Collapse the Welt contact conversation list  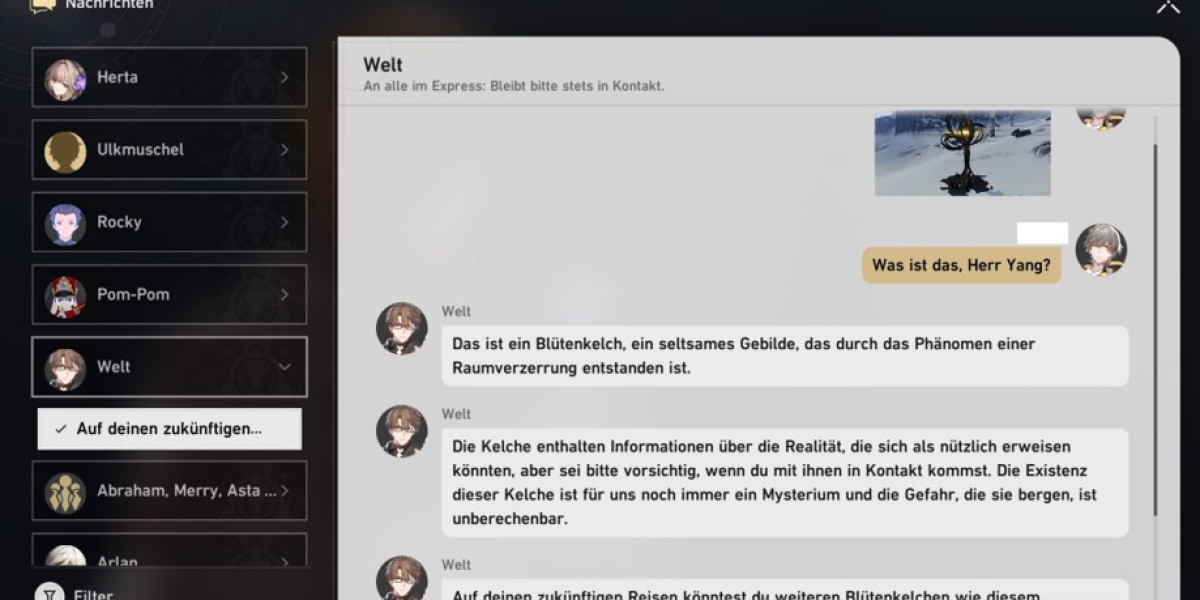point(284,367)
